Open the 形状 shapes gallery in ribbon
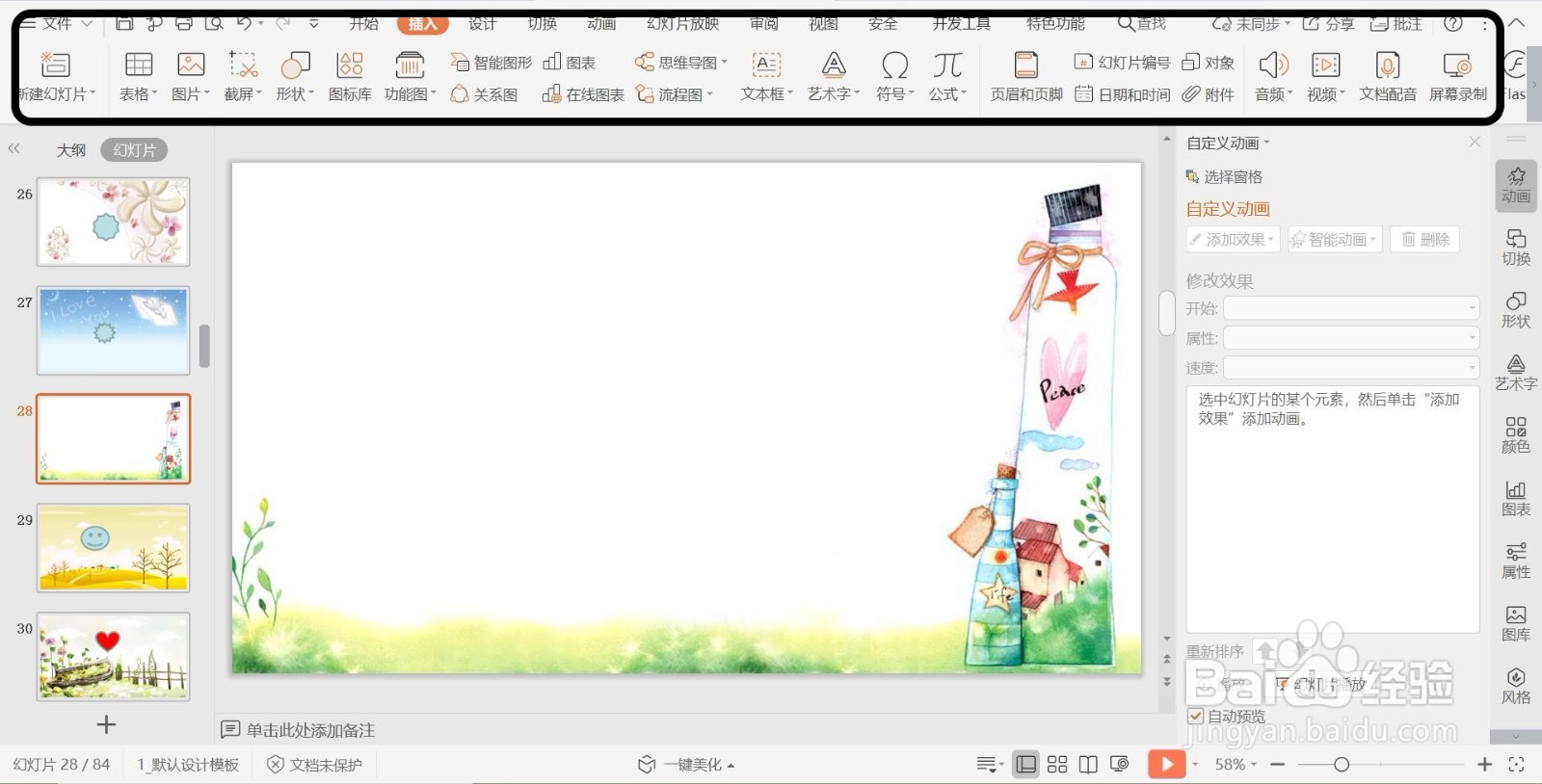This screenshot has height=784, width=1542. [294, 76]
